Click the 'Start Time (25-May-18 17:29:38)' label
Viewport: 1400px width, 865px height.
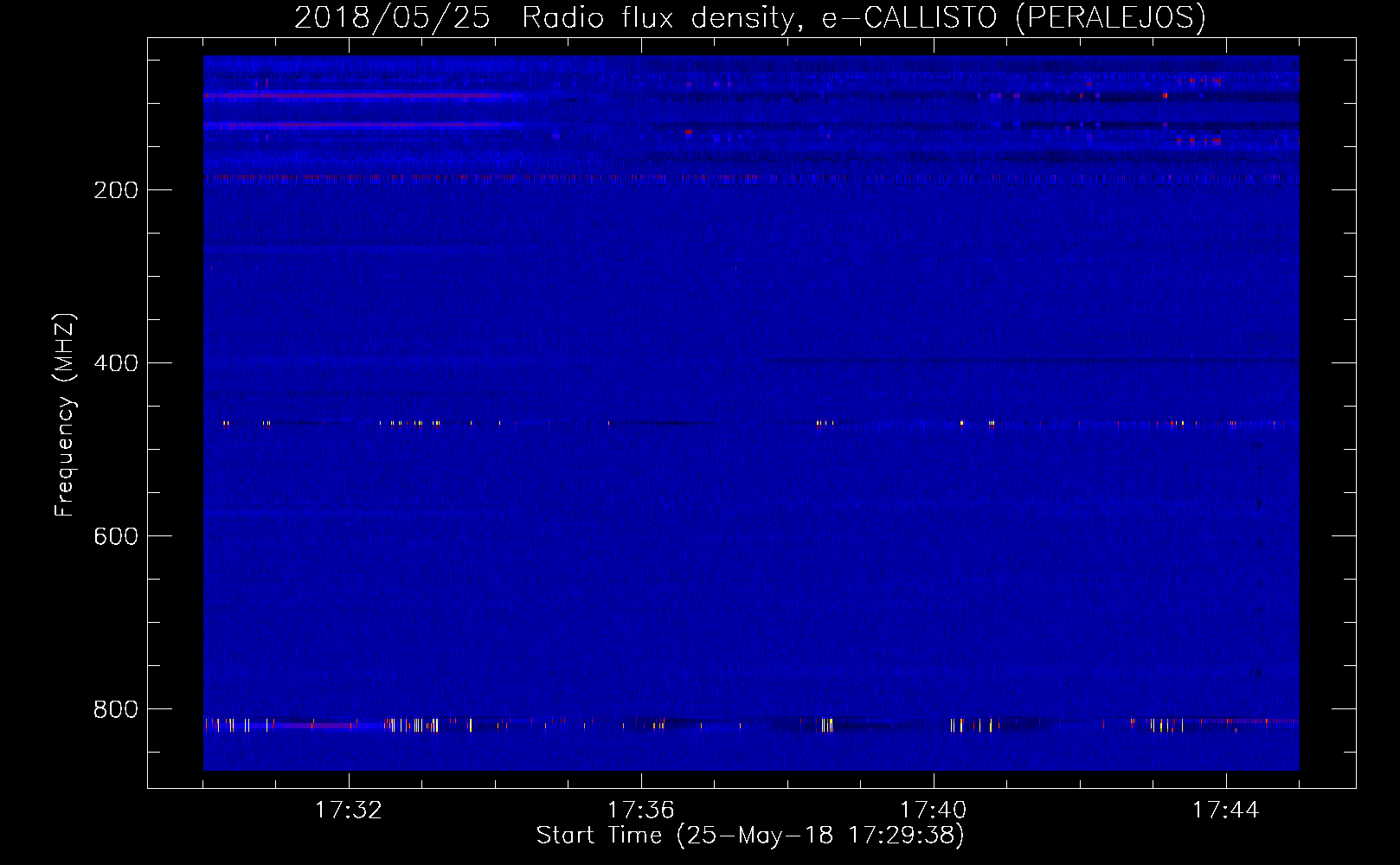click(750, 836)
